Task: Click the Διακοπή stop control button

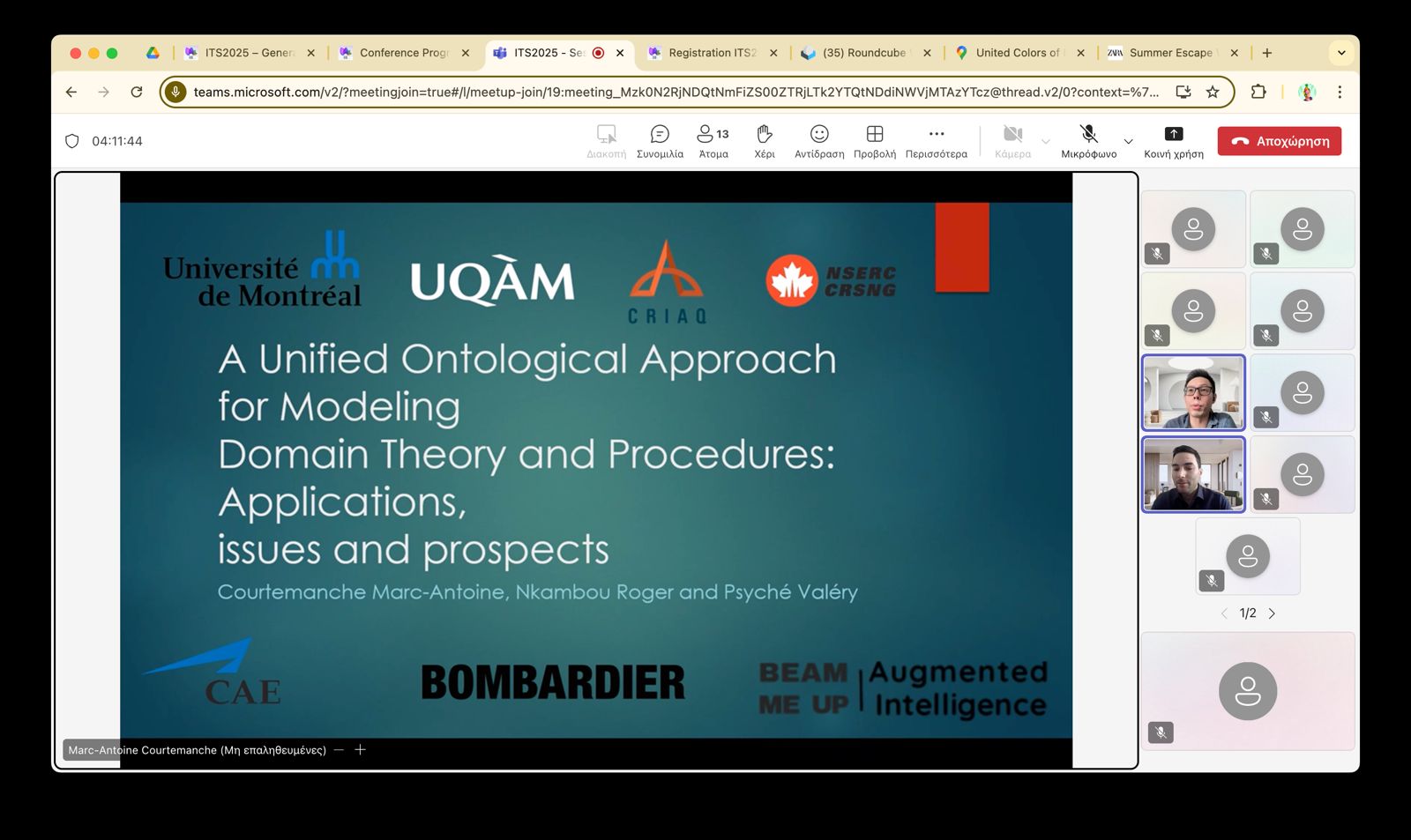Action: coord(607,141)
